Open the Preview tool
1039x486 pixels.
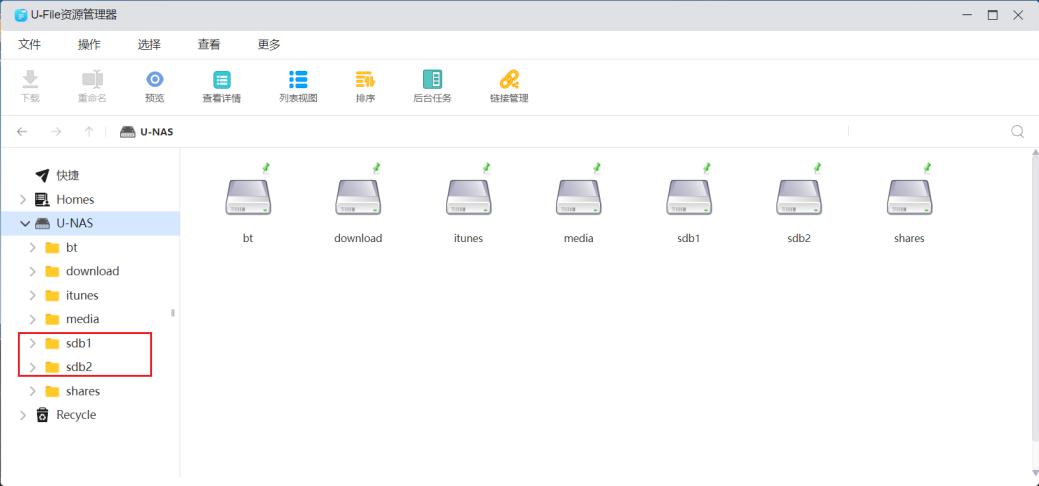[154, 80]
